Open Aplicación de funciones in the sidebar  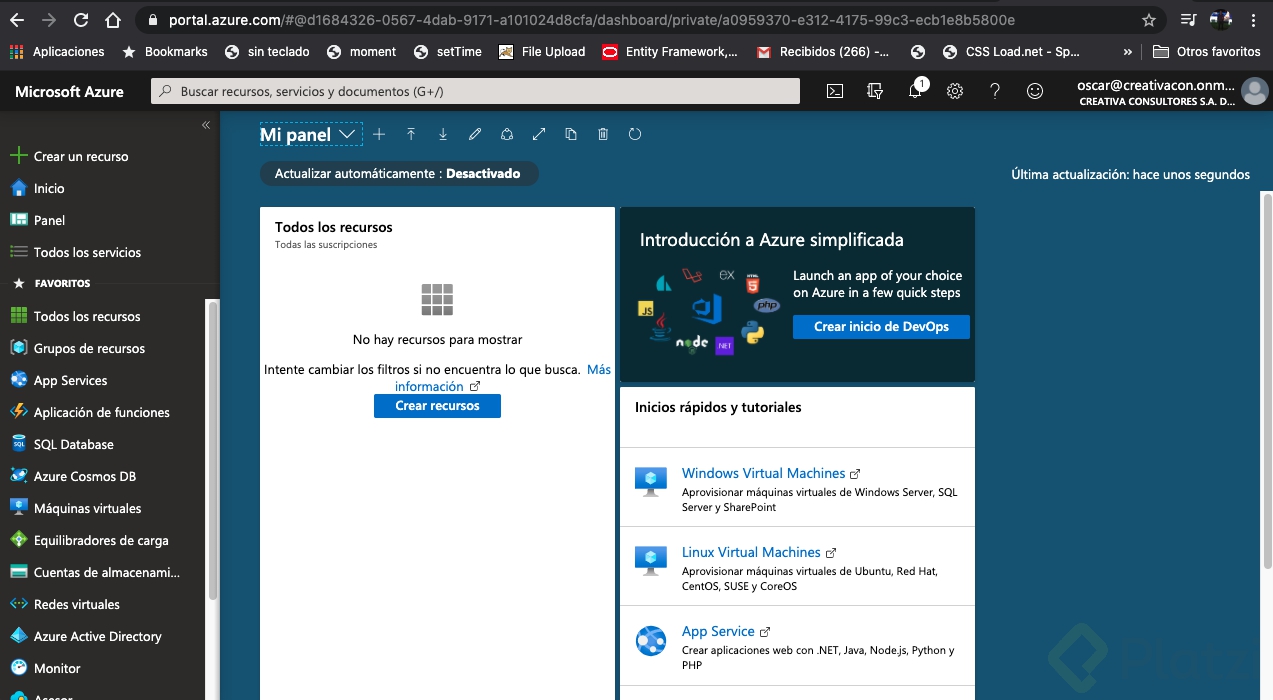tap(101, 412)
